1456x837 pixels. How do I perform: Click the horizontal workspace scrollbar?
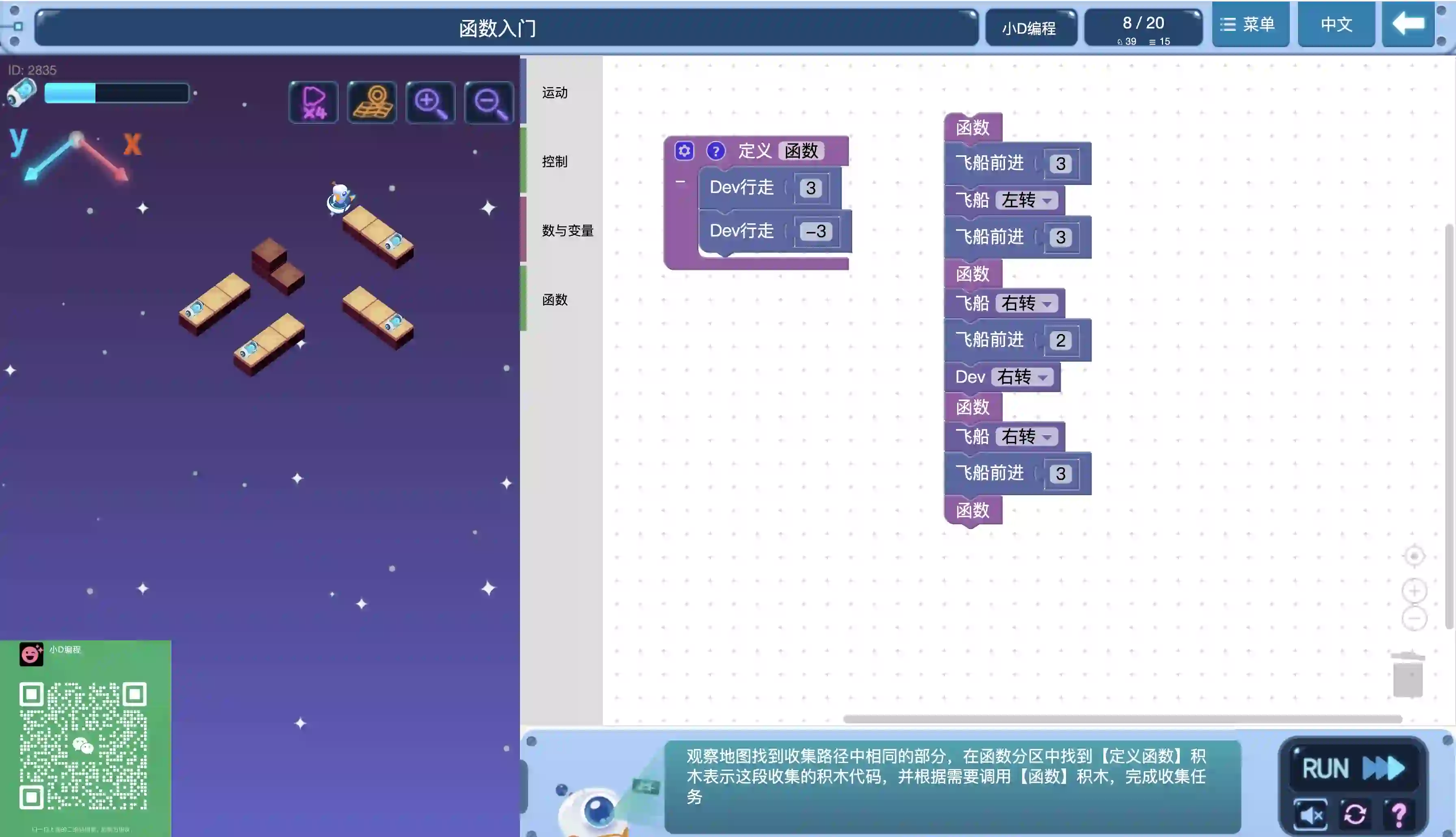point(1122,719)
